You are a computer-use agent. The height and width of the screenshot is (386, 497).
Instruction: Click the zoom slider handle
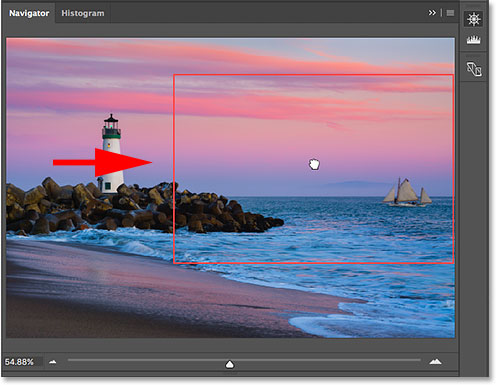click(230, 364)
